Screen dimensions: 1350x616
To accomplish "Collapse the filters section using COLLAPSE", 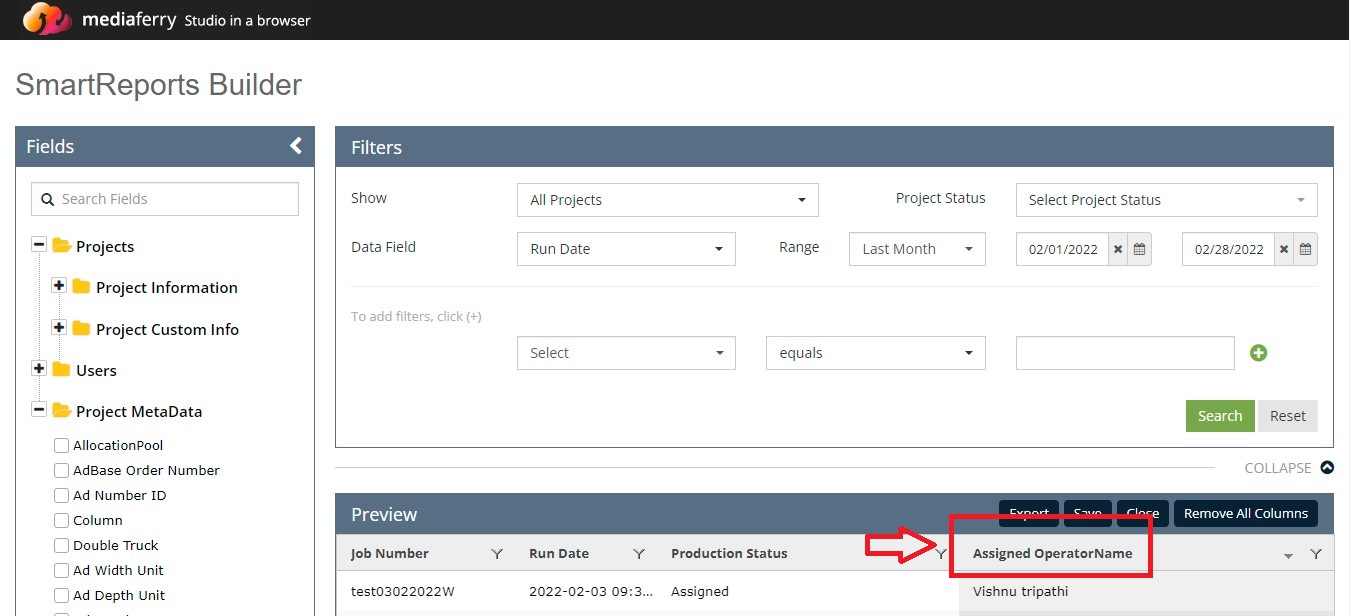I will [1288, 468].
